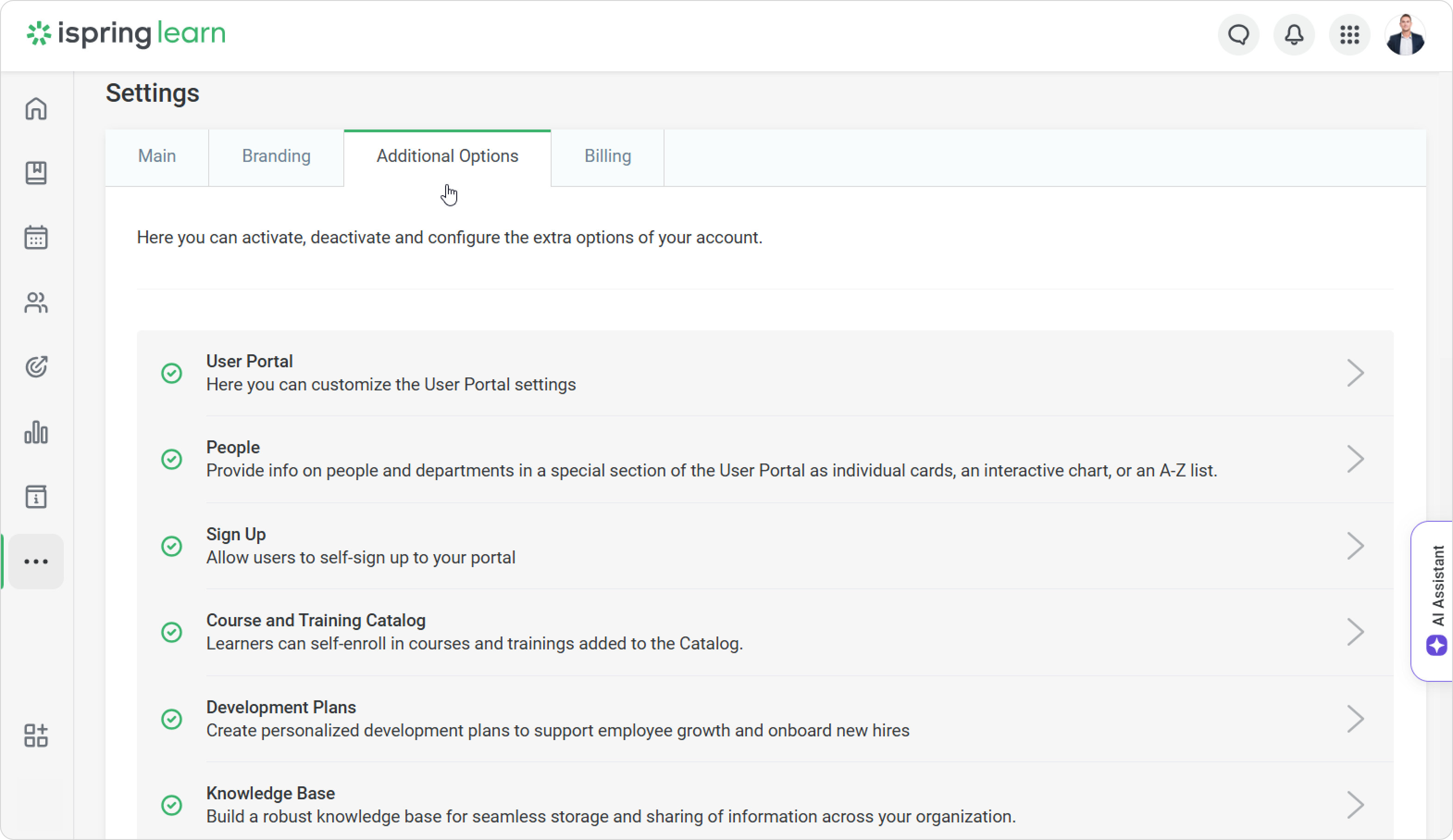Open the calendar Events icon in sidebar
Image resolution: width=1453 pixels, height=840 pixels.
pos(36,237)
